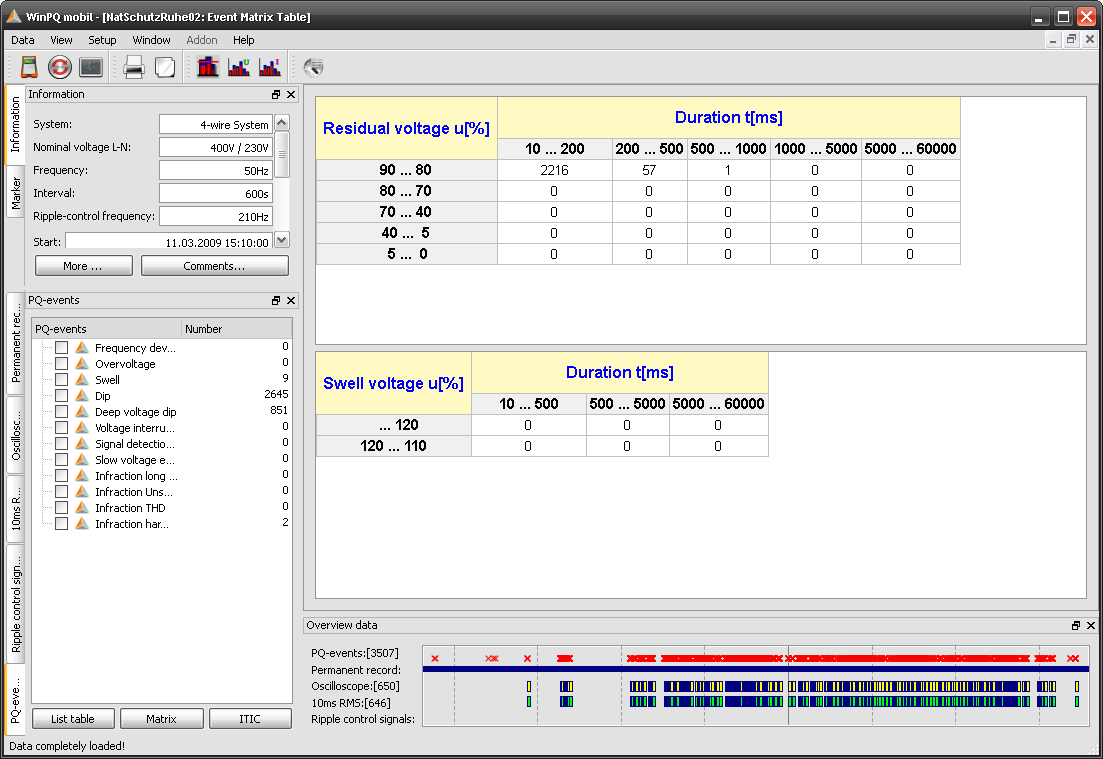The width and height of the screenshot is (1103, 759).
Task: Click the triangle icon beside Slow voltage e...
Action: (x=82, y=460)
